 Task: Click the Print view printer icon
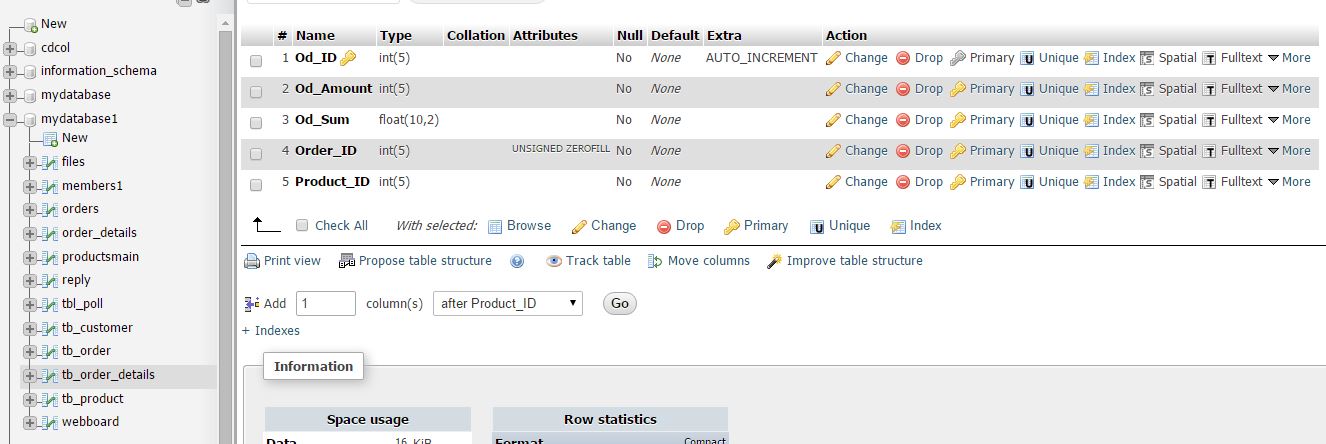pos(252,261)
